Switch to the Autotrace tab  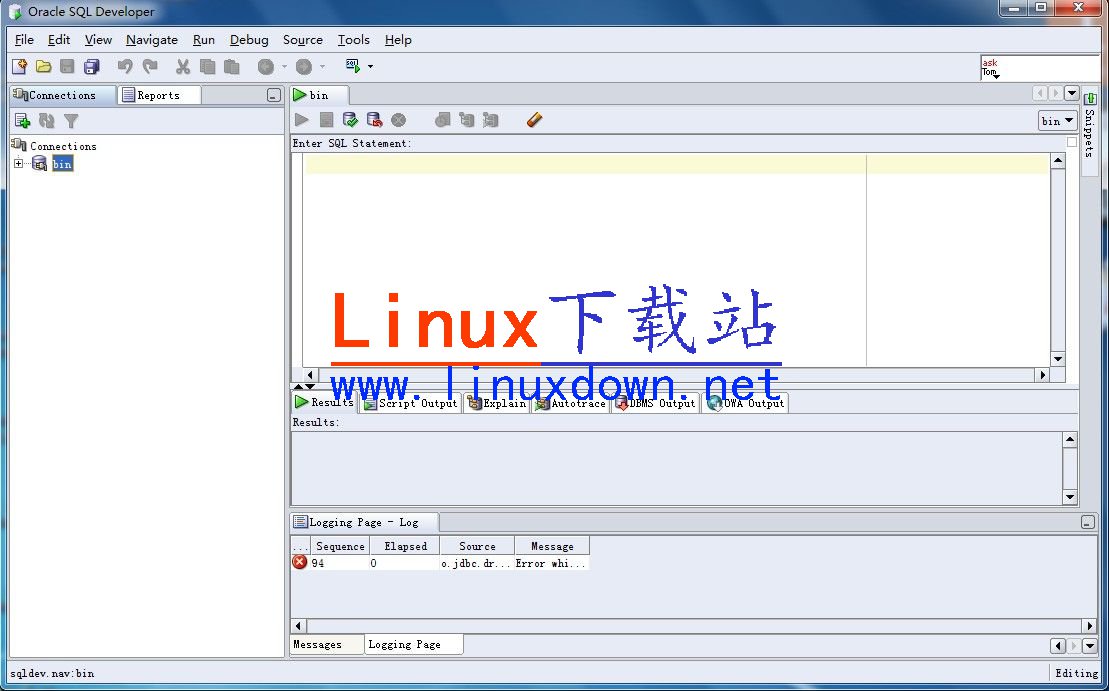(571, 403)
